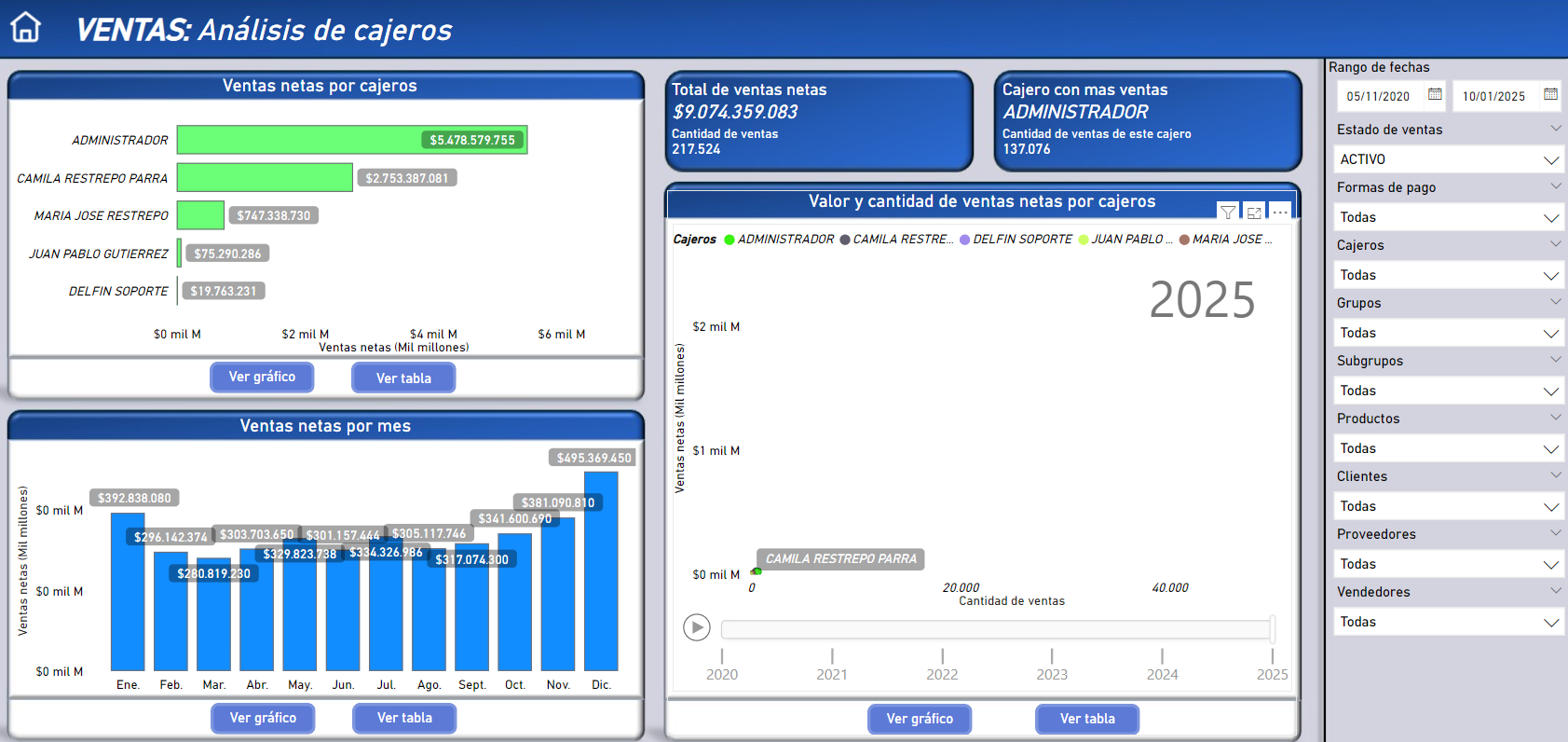The image size is (1568, 742).
Task: Collapse the Proveedores slicer header chevron
Action: point(1555,533)
